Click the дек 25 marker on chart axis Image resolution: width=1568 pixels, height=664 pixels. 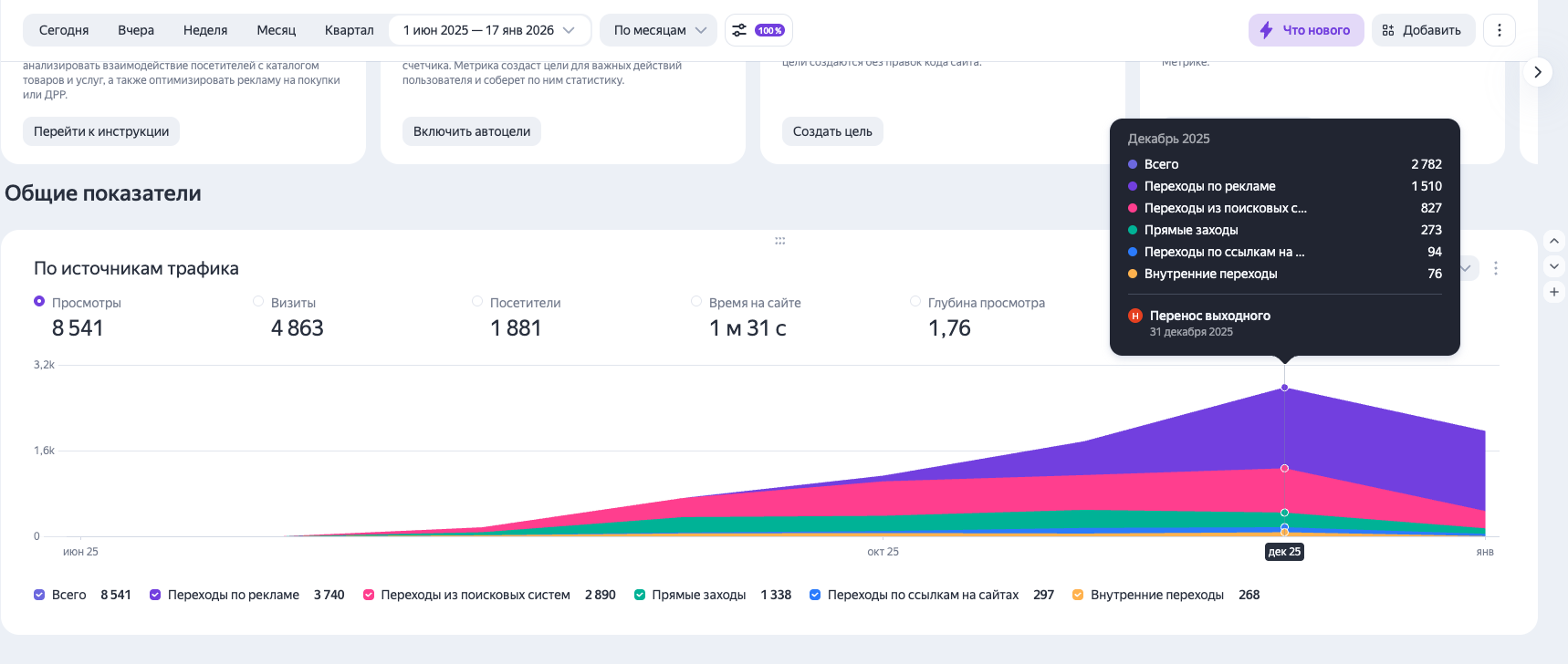[x=1284, y=552]
